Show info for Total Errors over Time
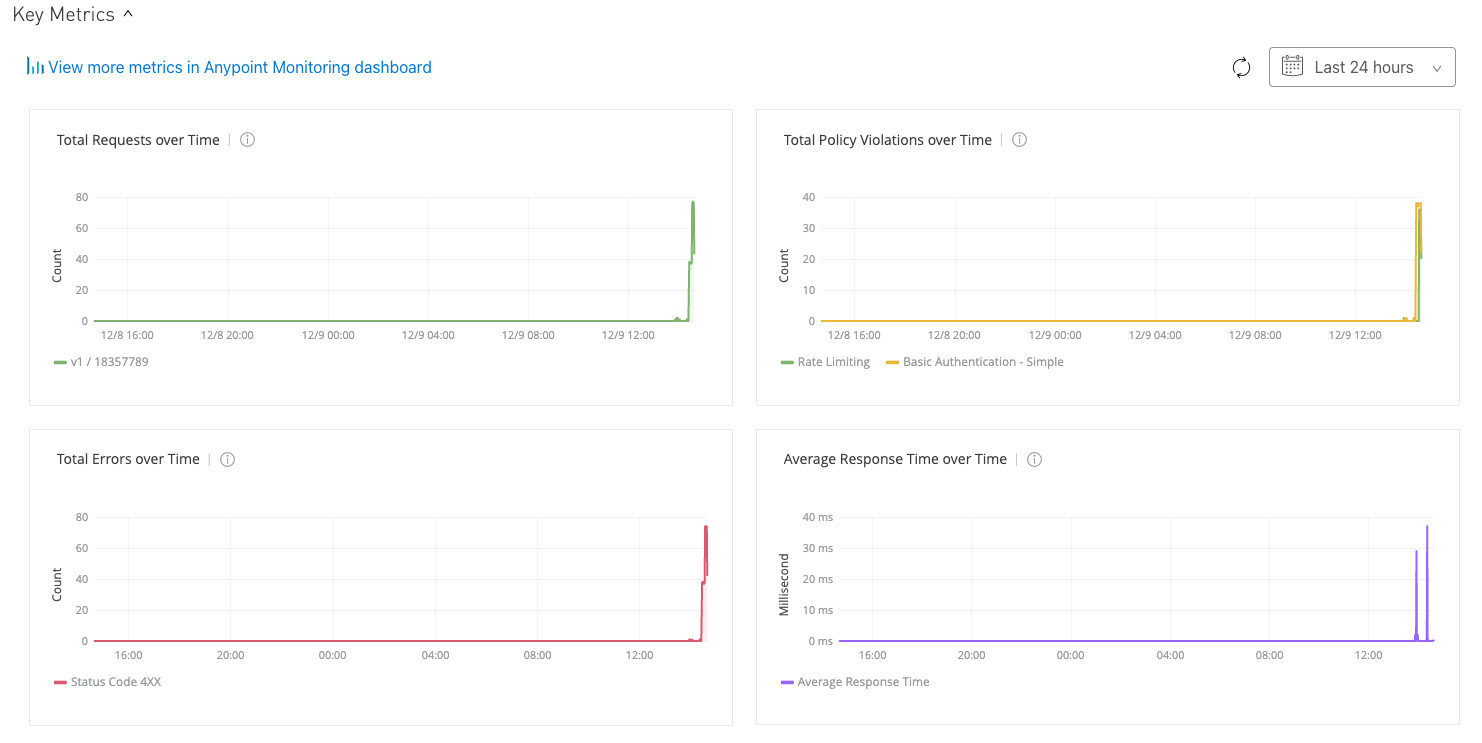Screen dimensions: 1482x743 click(x=228, y=460)
